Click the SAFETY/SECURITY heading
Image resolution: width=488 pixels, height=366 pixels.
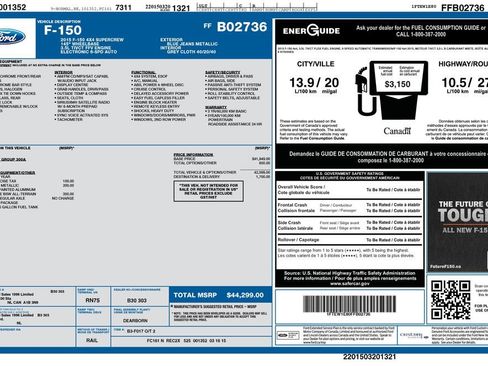tap(223, 72)
